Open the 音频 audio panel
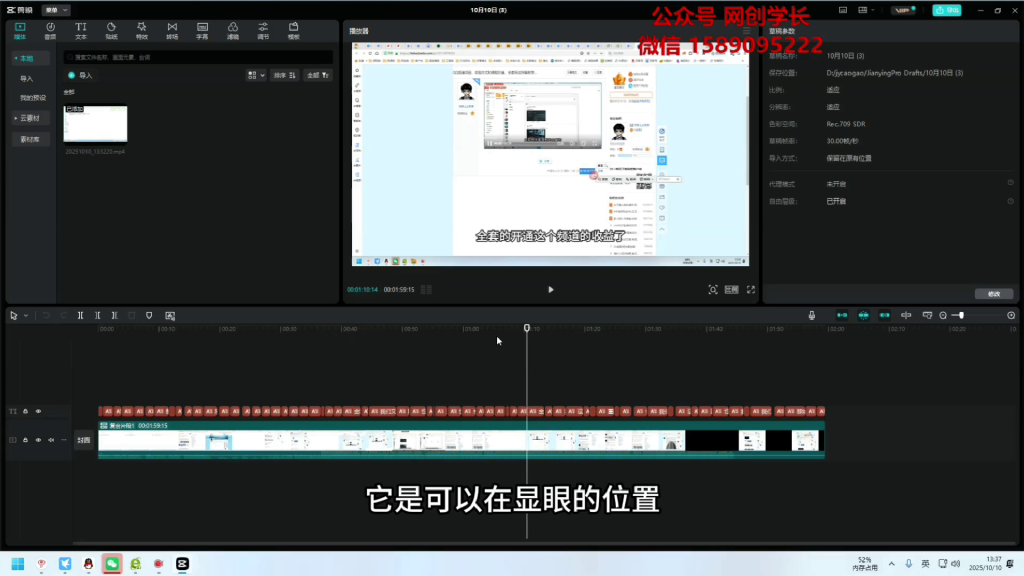This screenshot has height=576, width=1024. (x=50, y=30)
